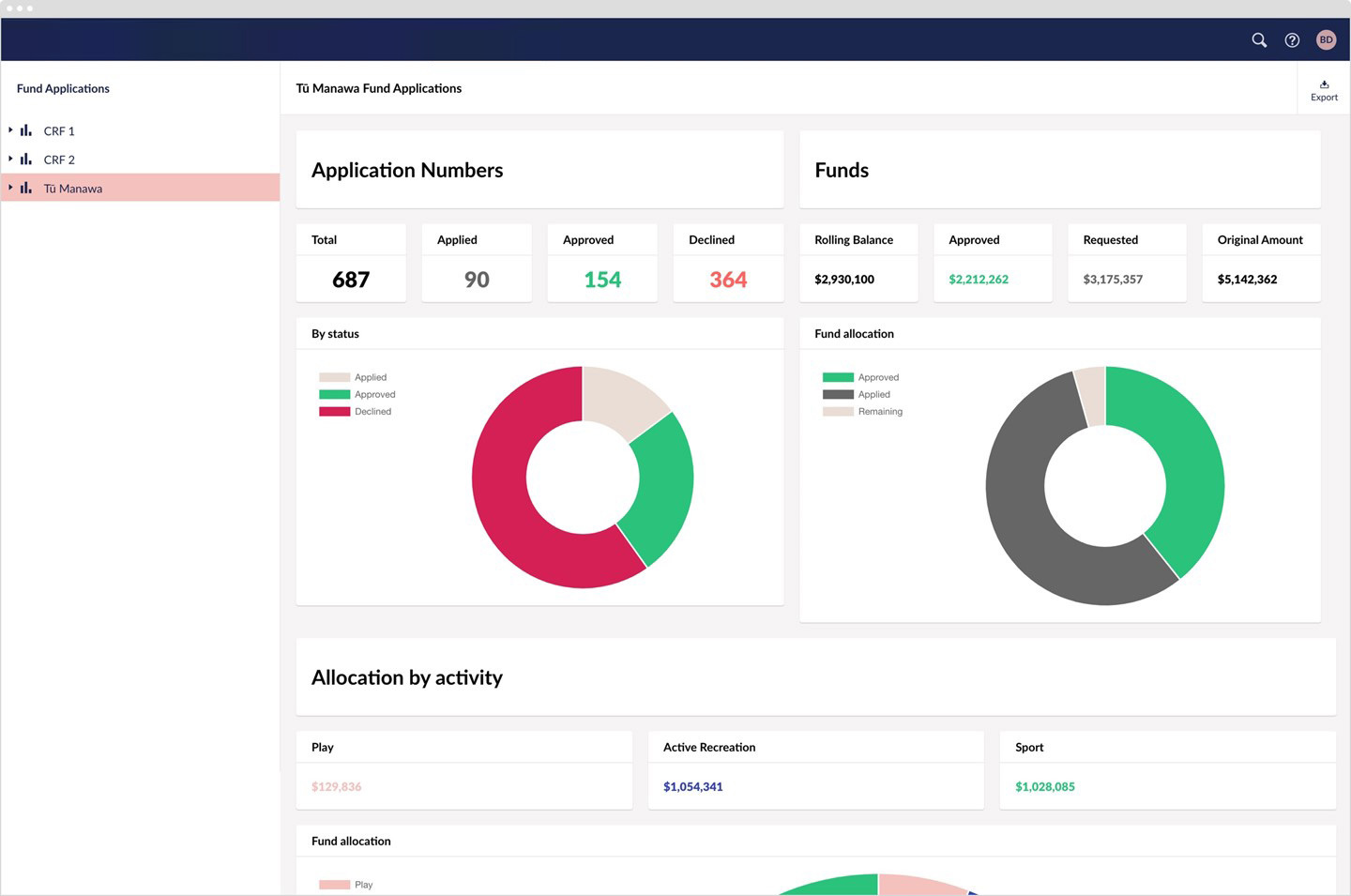Click Play allocation value $129,836
1351x896 pixels.
pyautogui.click(x=336, y=787)
